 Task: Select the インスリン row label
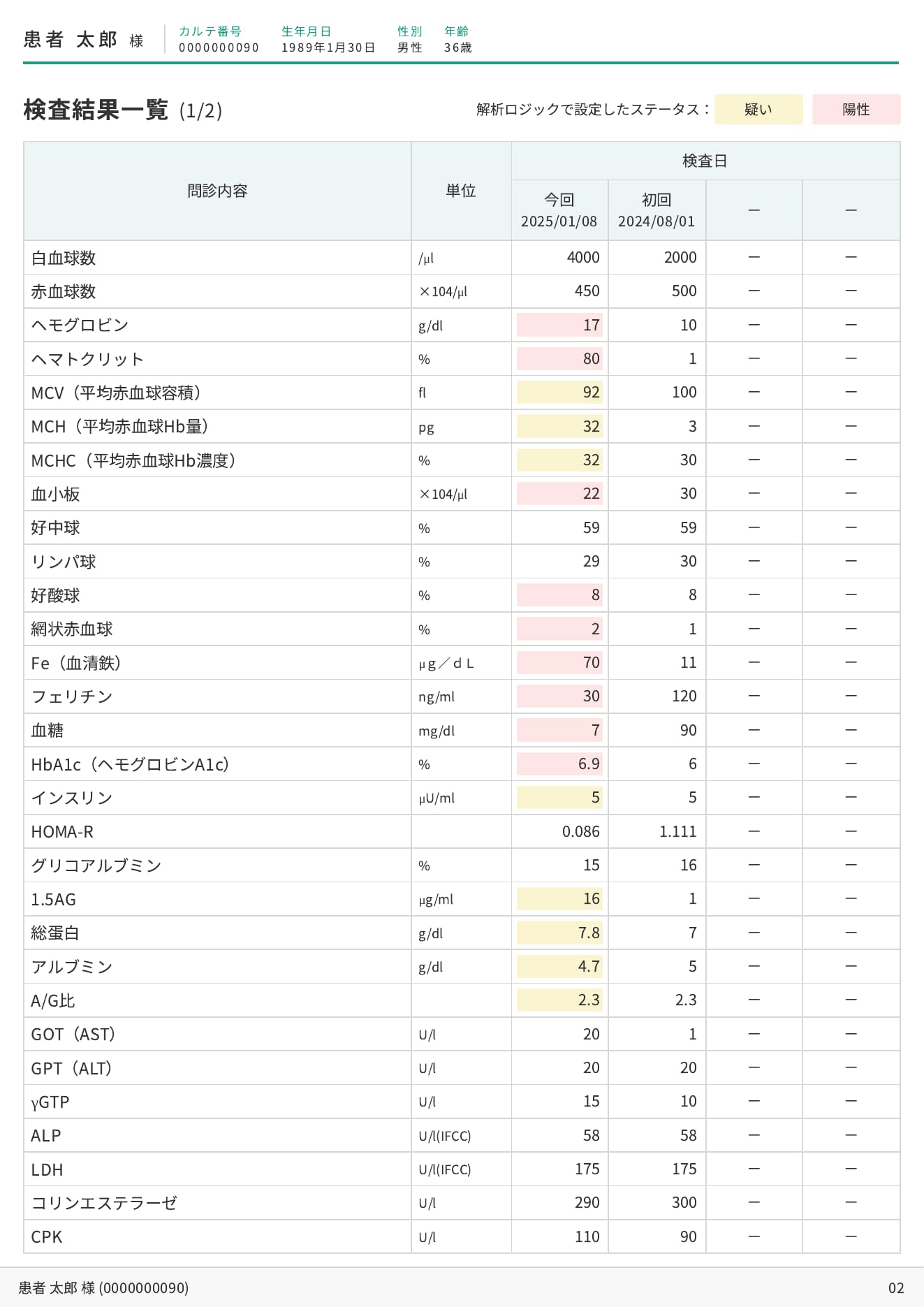tap(72, 798)
